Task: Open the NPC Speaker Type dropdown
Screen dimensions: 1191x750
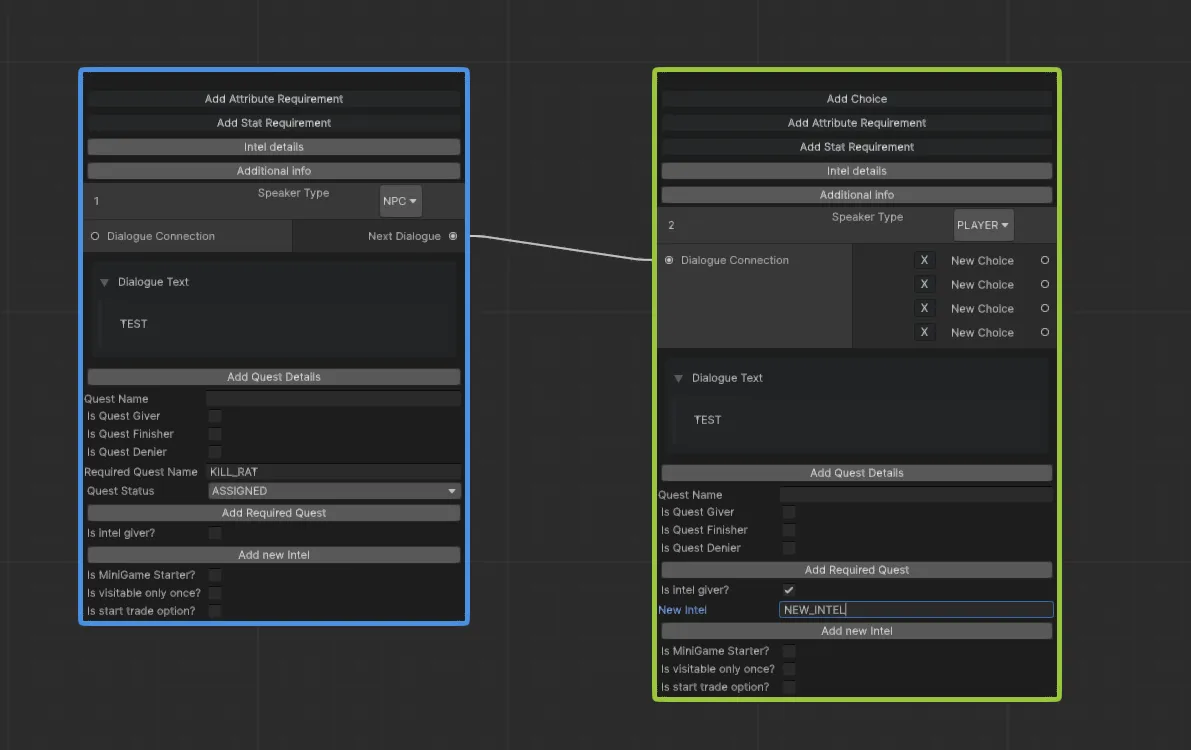Action: coord(400,200)
